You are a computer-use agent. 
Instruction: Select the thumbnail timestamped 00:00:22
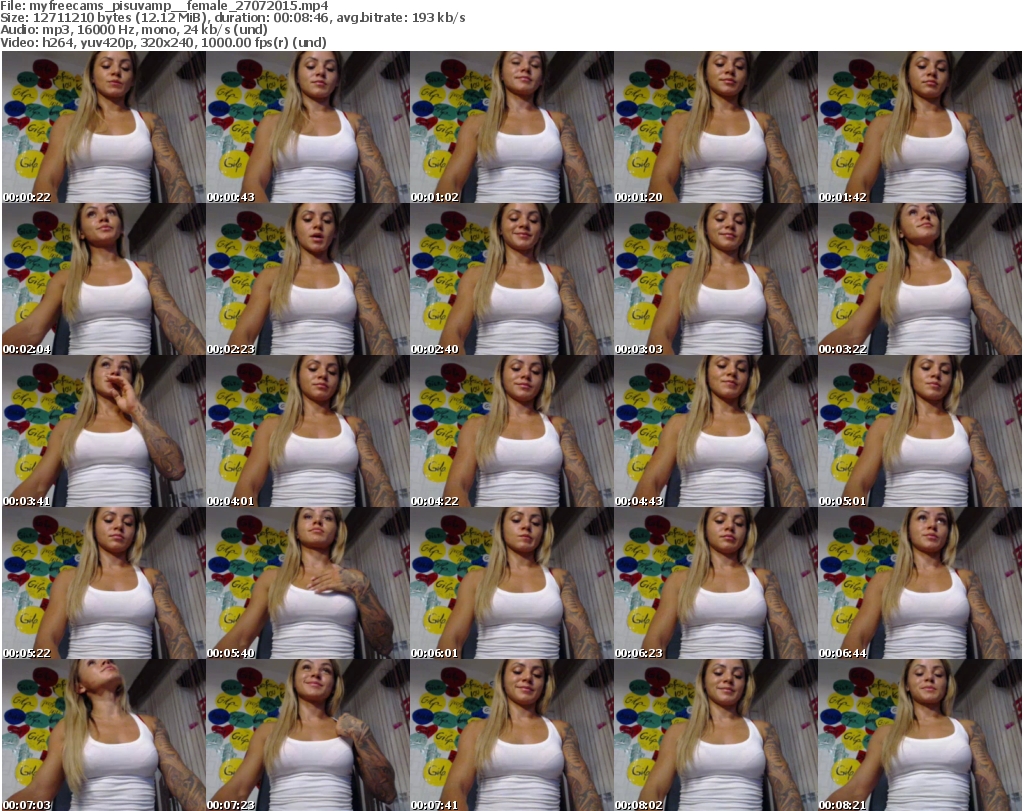coord(104,127)
